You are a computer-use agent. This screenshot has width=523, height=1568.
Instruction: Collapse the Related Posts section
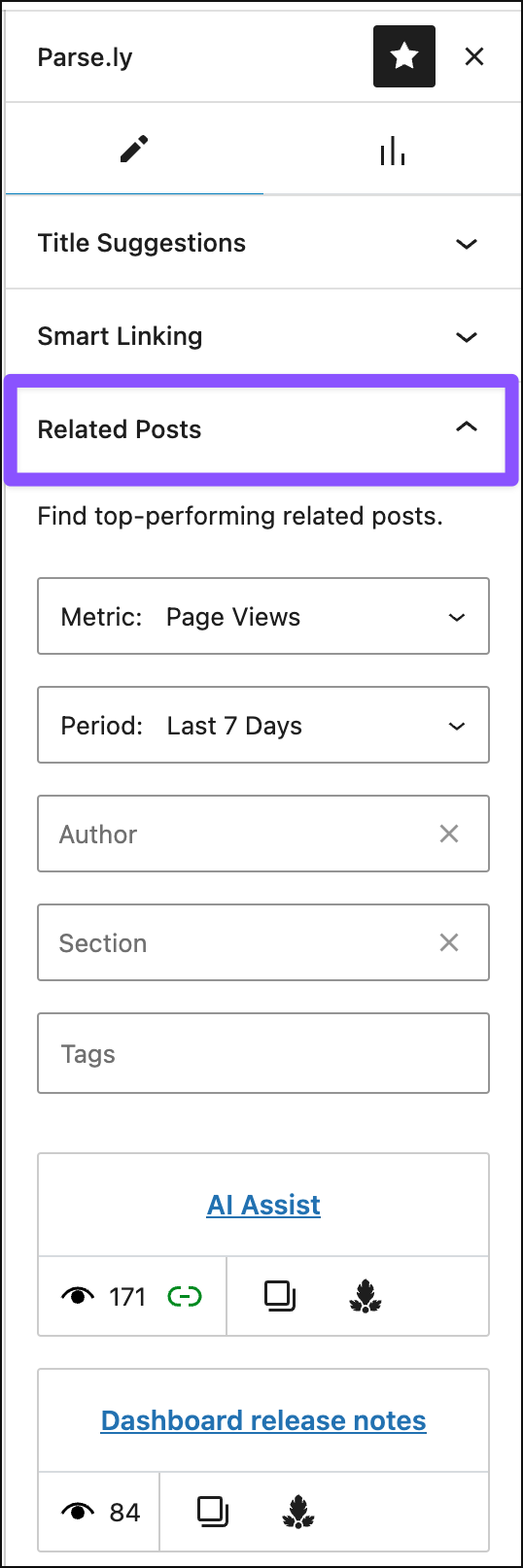click(261, 429)
